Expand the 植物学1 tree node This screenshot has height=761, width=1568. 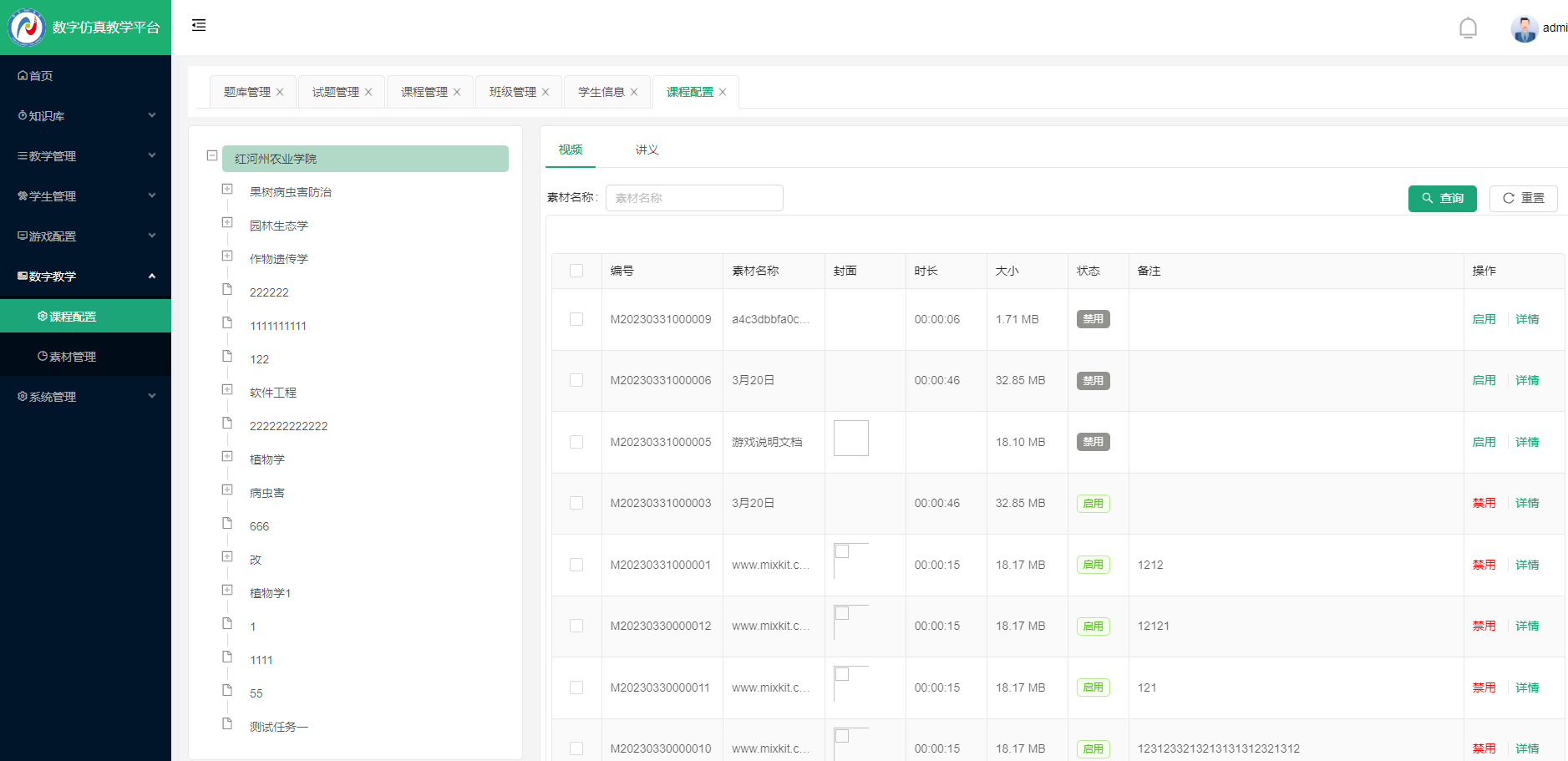click(x=227, y=590)
